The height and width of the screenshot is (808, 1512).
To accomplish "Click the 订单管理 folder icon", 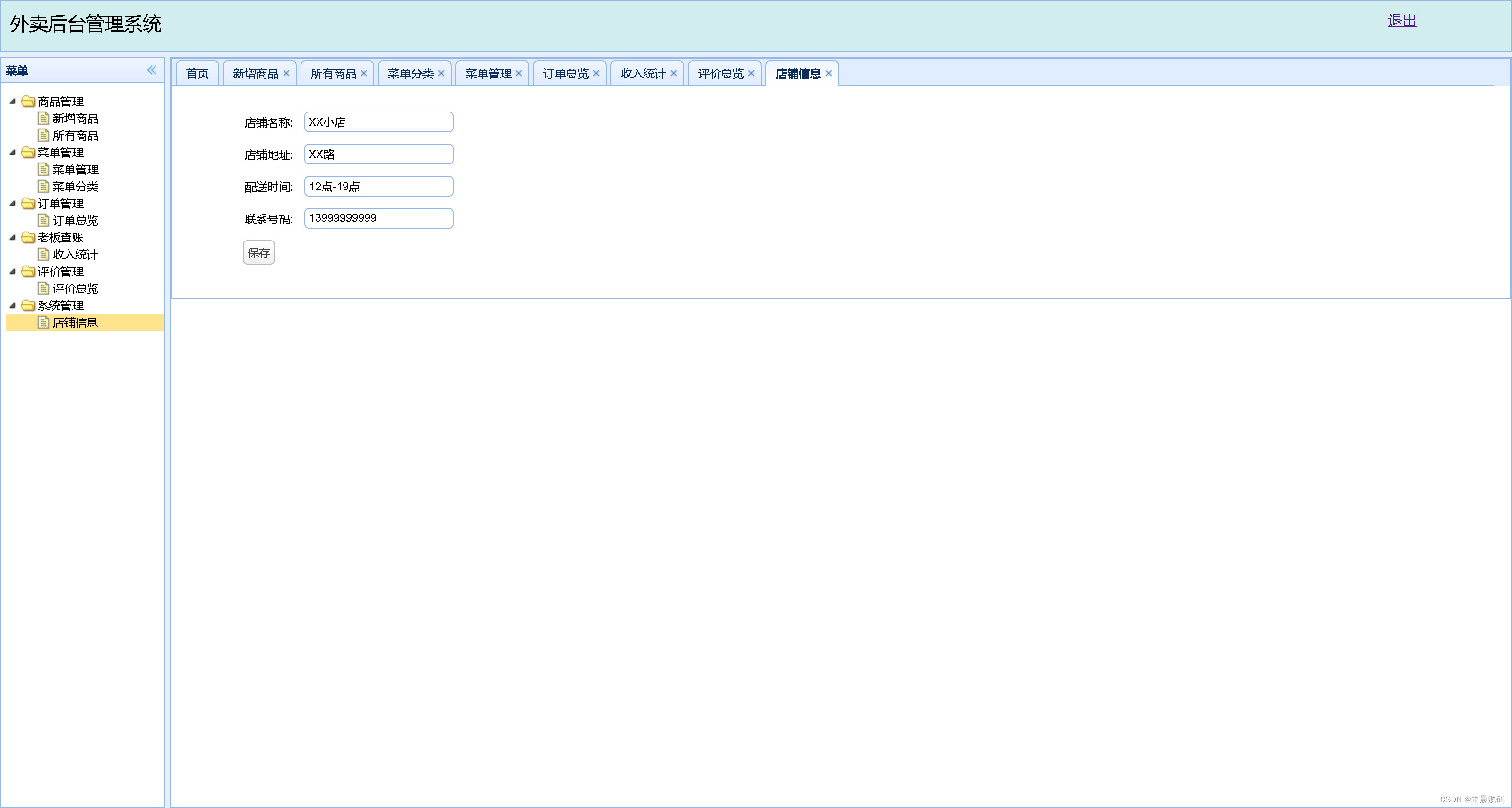I will pyautogui.click(x=27, y=204).
